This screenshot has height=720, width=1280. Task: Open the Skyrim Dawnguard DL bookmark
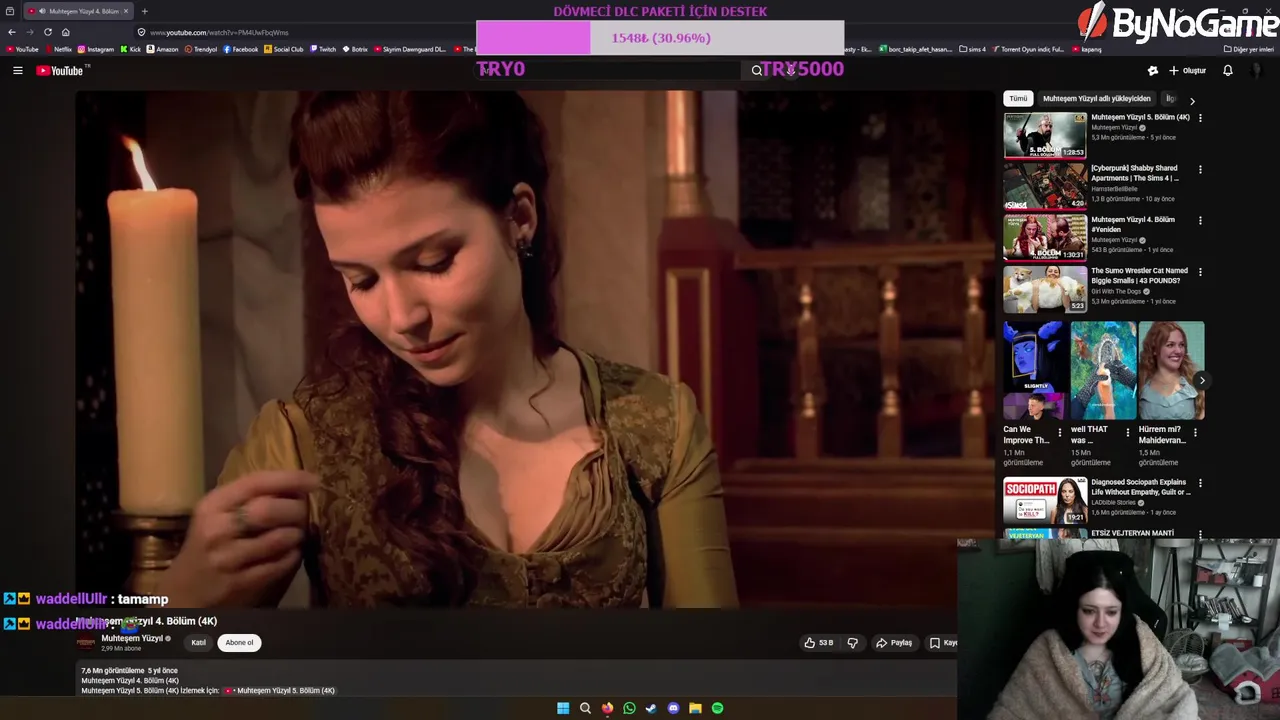tap(410, 49)
